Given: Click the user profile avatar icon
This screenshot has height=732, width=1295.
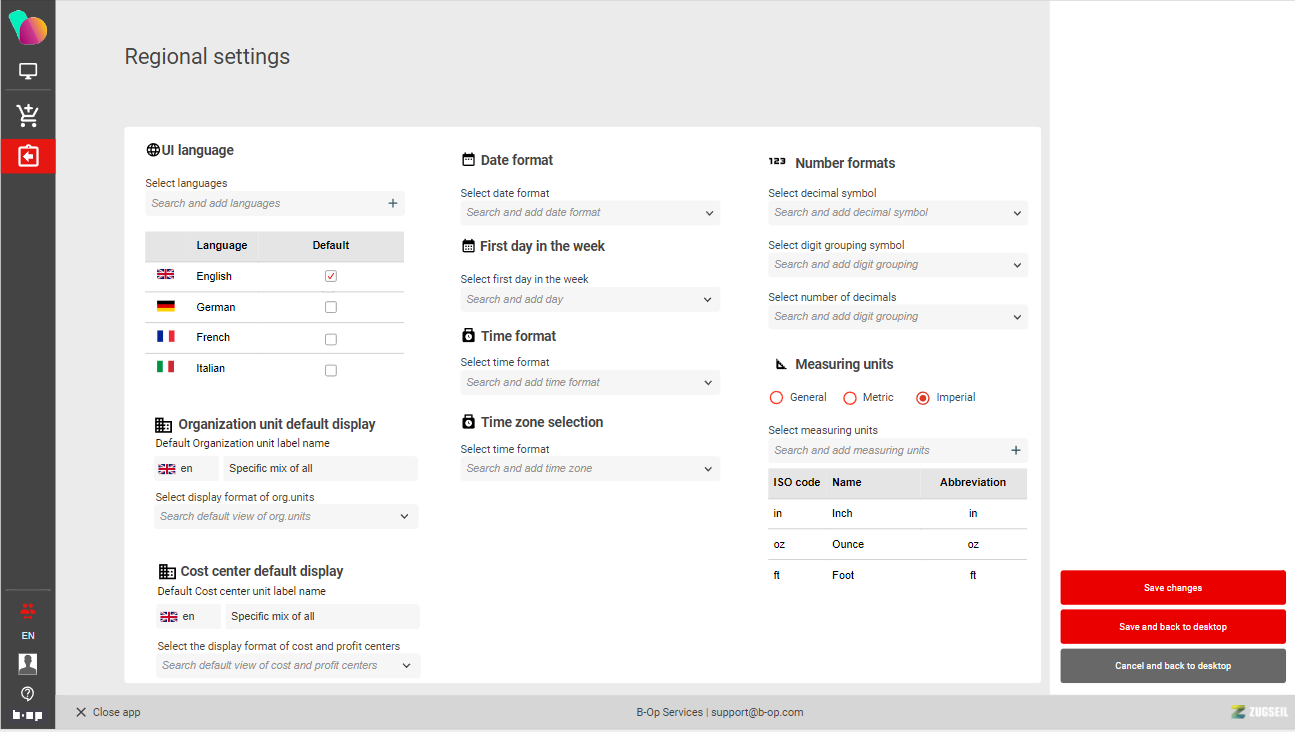Looking at the screenshot, I should [28, 663].
